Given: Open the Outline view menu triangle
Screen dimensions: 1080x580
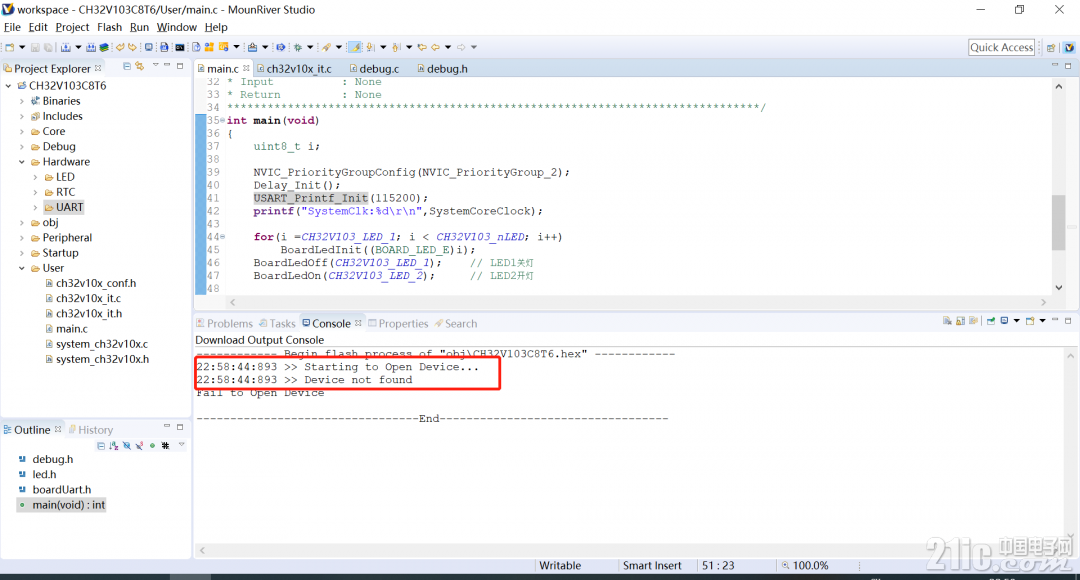Looking at the screenshot, I should [x=181, y=444].
